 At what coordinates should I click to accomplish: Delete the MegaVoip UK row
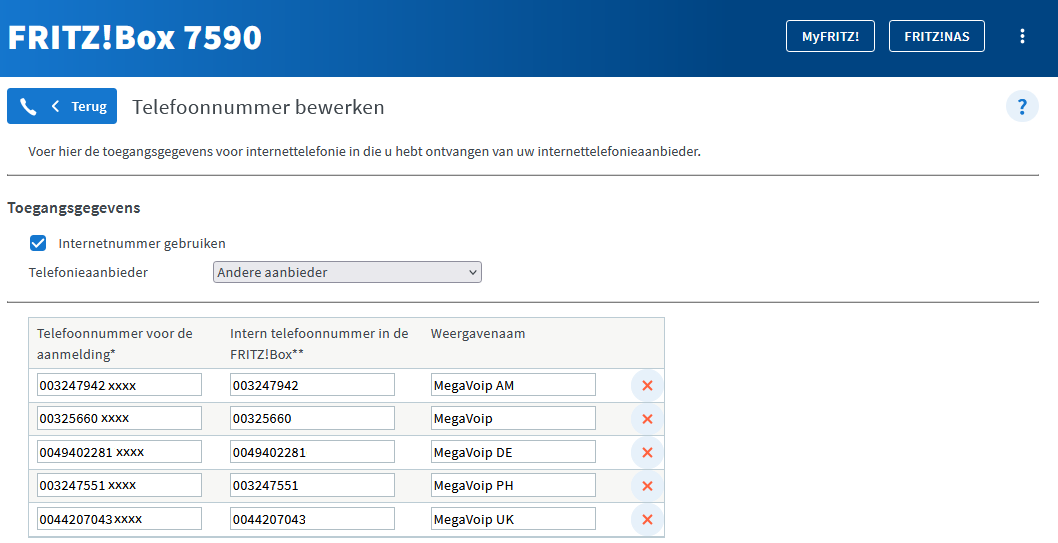click(647, 519)
